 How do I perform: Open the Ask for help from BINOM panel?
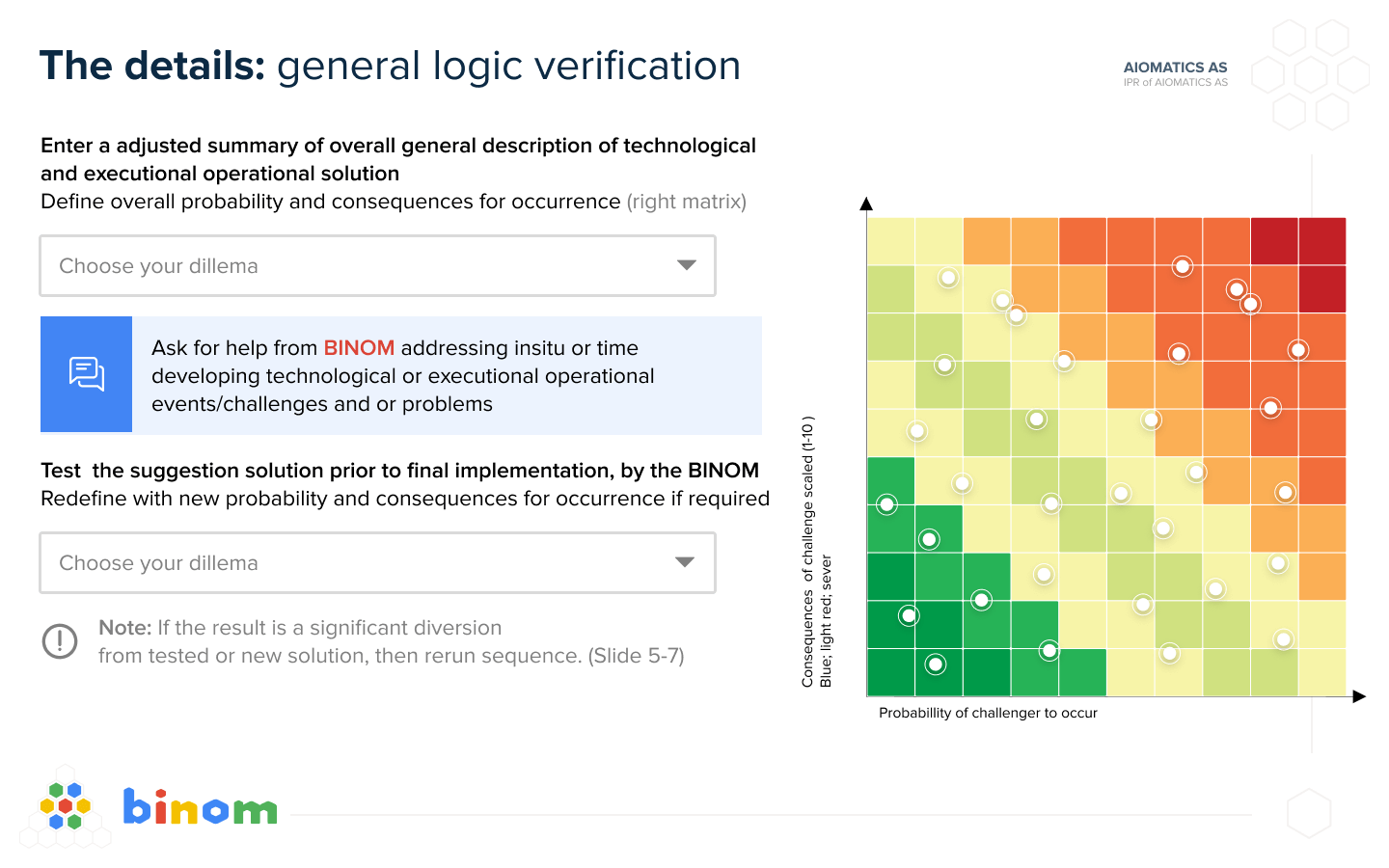(x=401, y=374)
